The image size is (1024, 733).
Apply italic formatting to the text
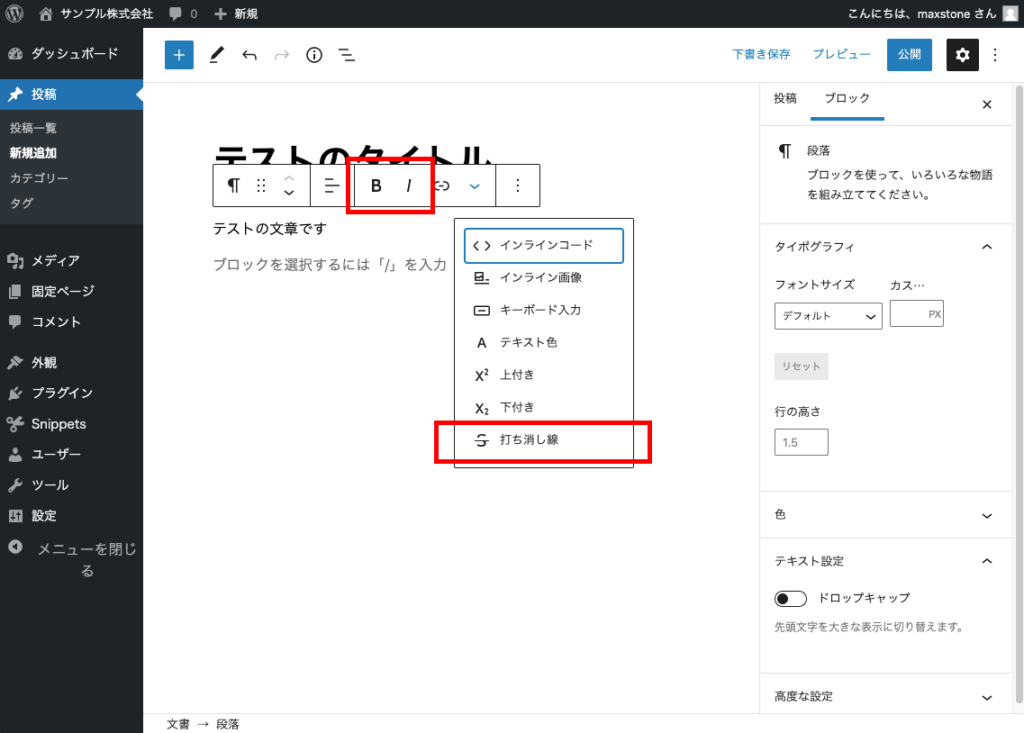pyautogui.click(x=409, y=185)
